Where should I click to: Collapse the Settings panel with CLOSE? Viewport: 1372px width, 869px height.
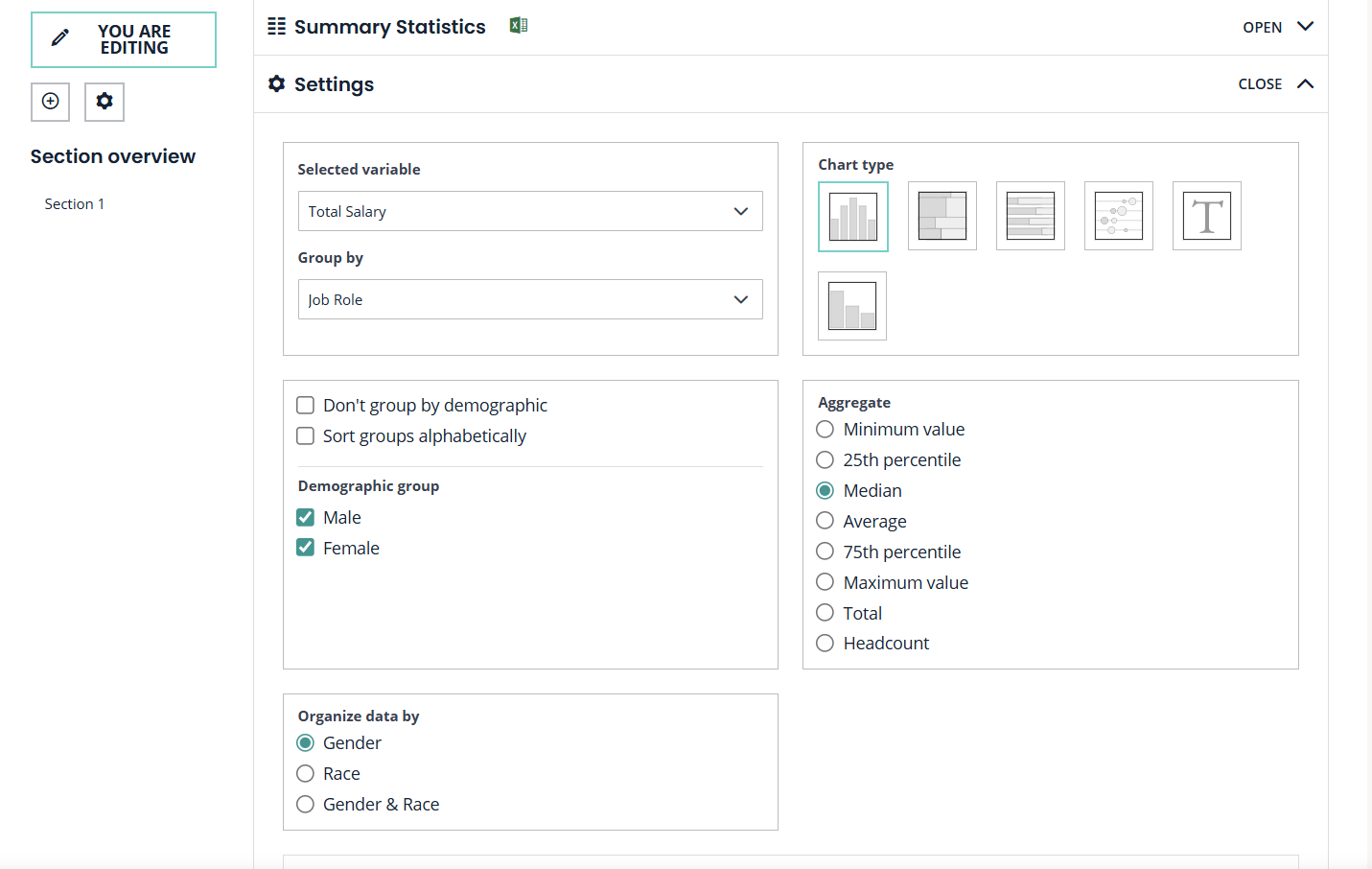click(1275, 84)
